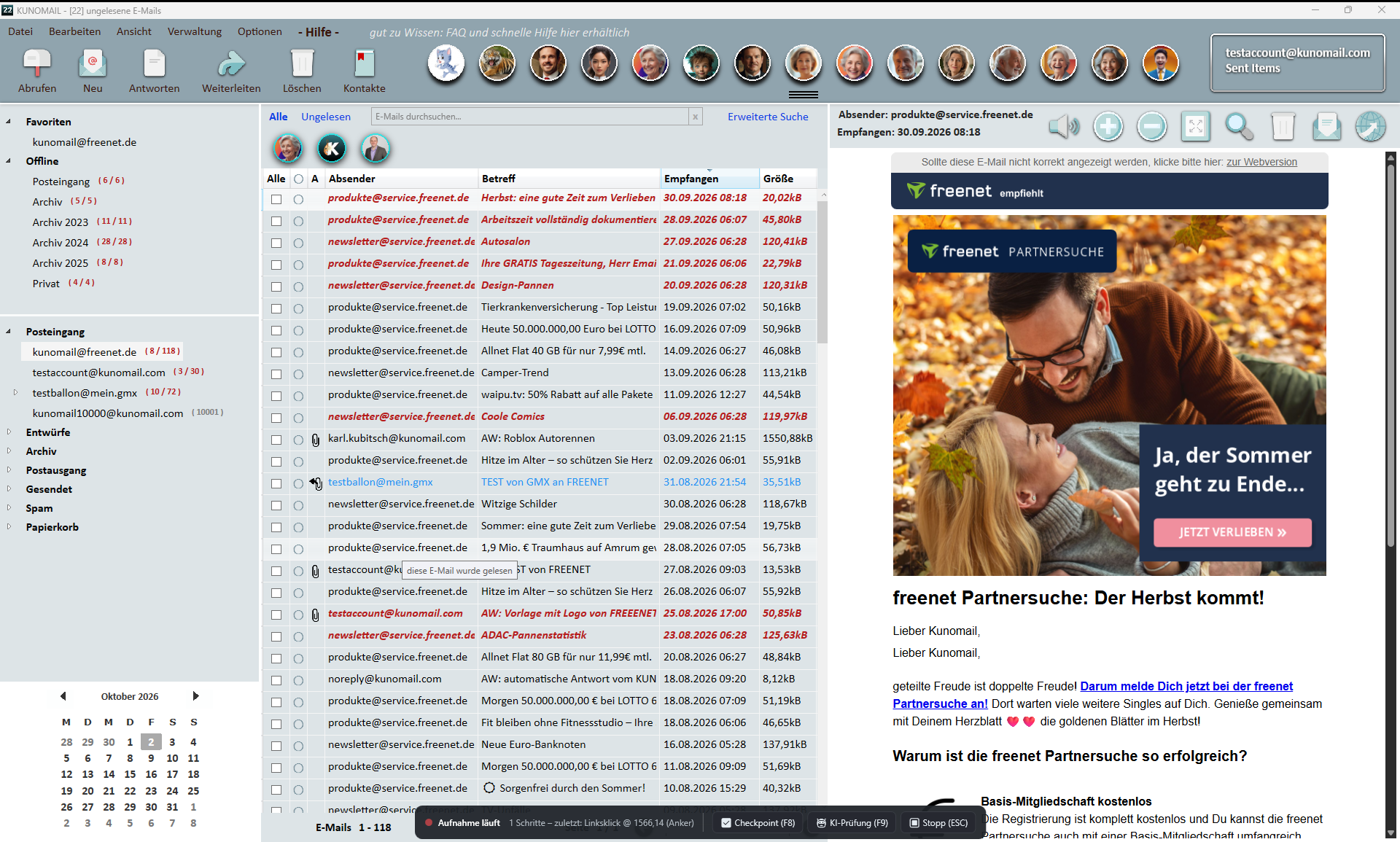Click the speaker read-aloud icon in preview header
This screenshot has height=842, width=1400.
click(x=1064, y=126)
